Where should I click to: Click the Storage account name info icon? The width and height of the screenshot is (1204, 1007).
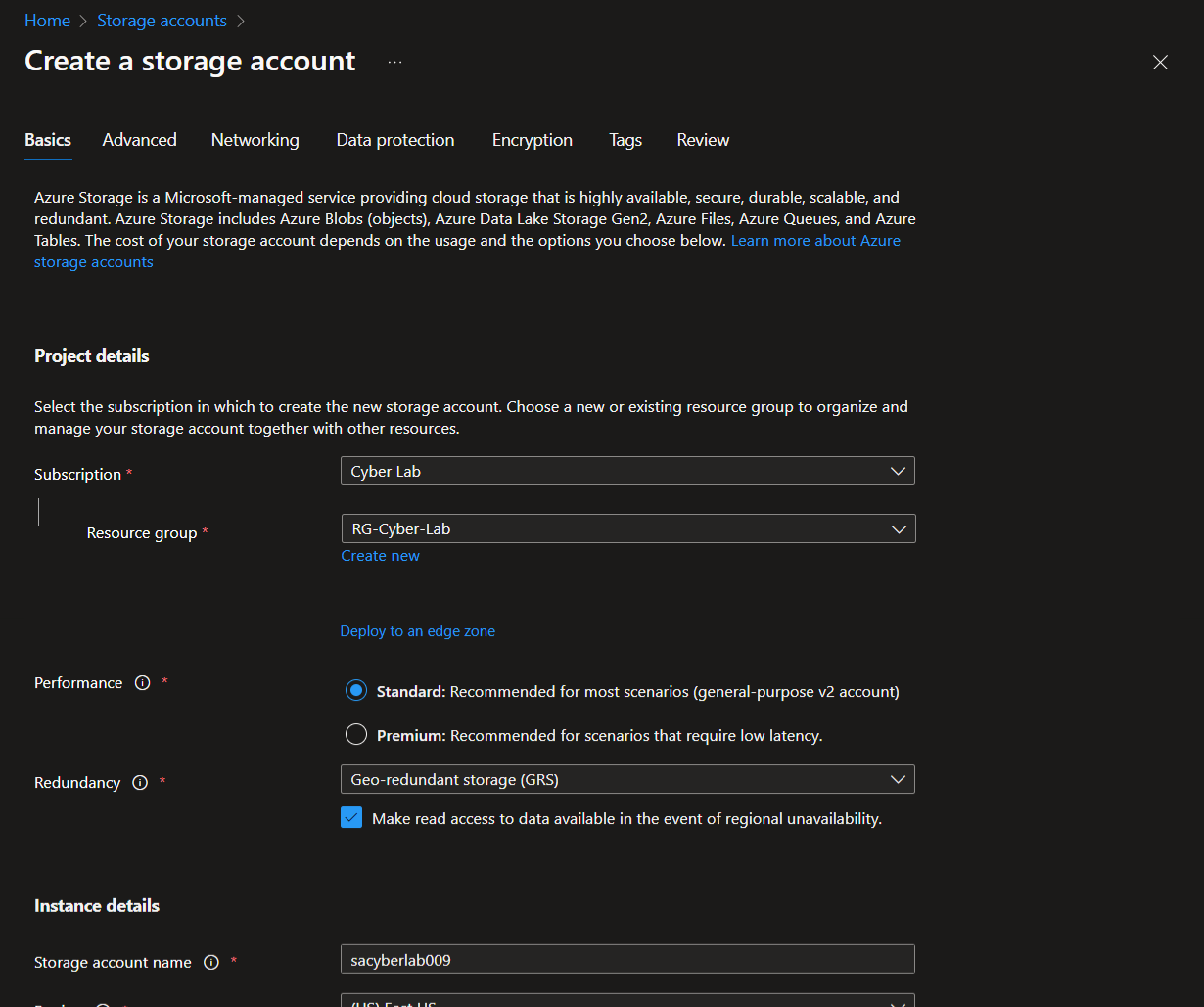210,962
